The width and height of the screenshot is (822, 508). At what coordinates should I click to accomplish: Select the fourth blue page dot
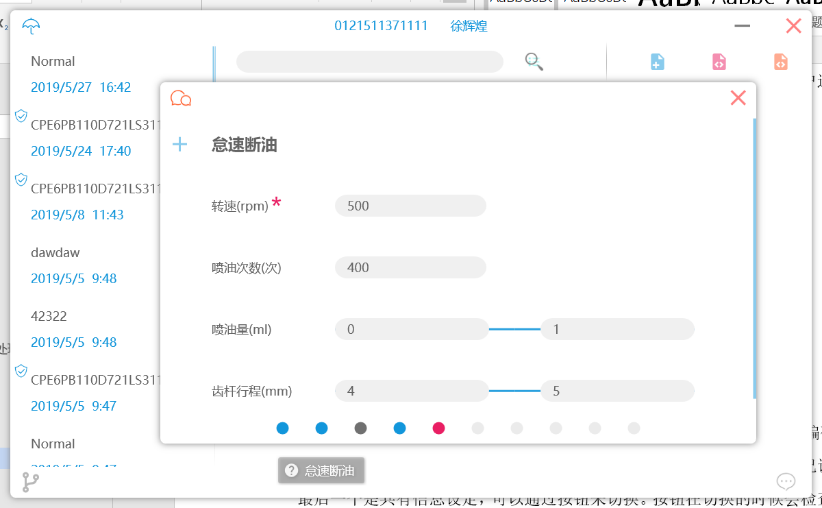click(399, 428)
